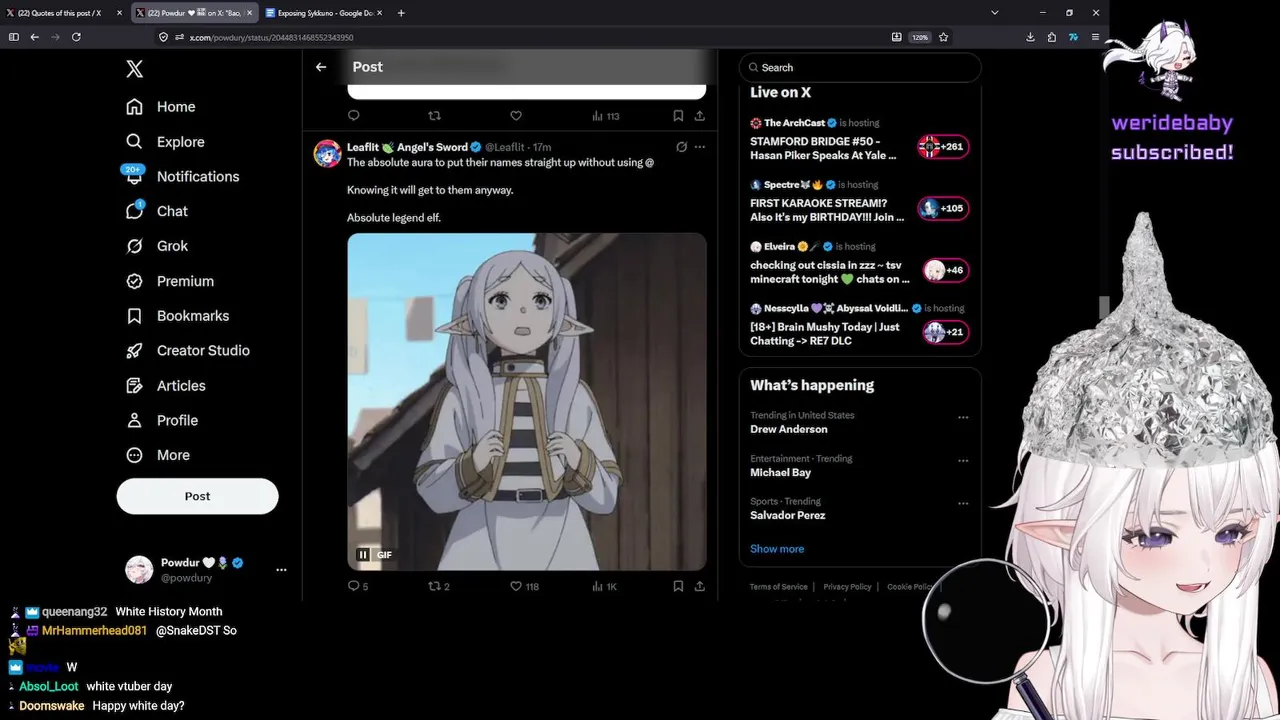Open Leaflit Angel's Sword display name
The image size is (1280, 720).
407,147
